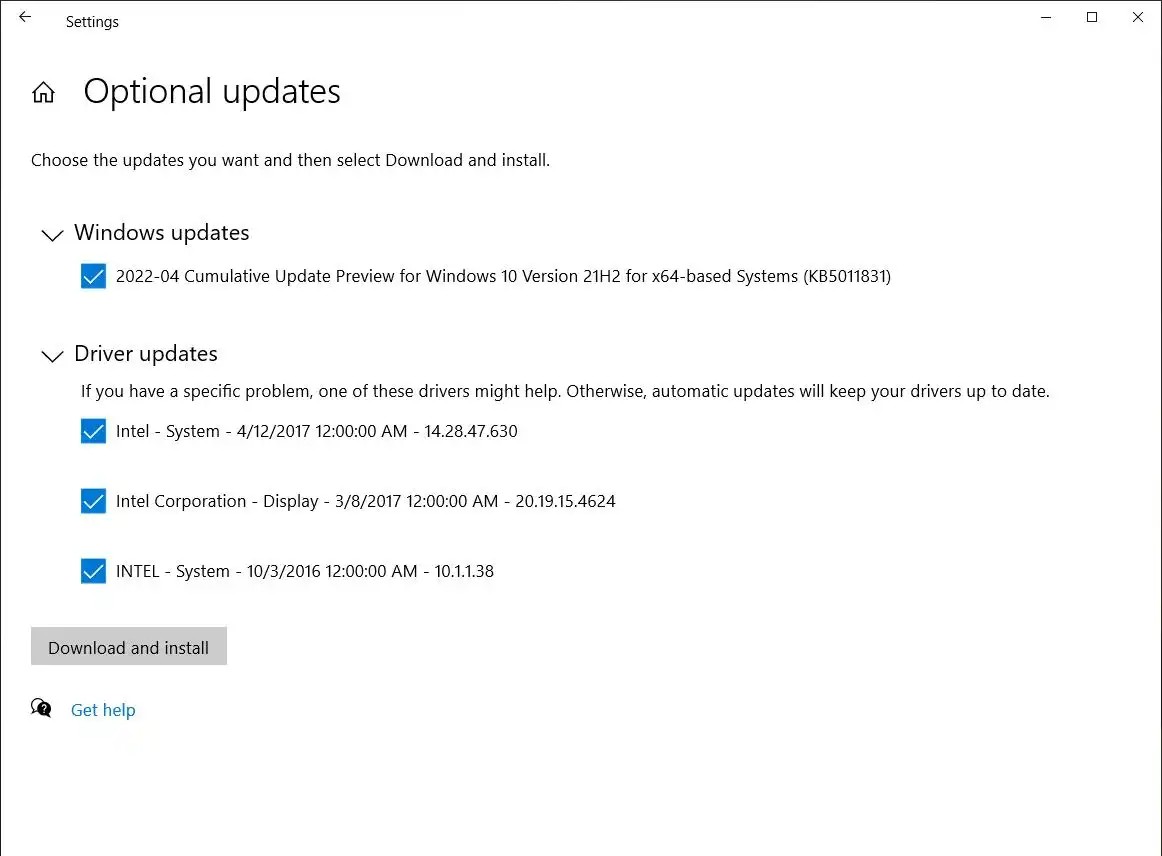
Task: Collapse Driver updates section using chevron
Action: [x=51, y=356]
